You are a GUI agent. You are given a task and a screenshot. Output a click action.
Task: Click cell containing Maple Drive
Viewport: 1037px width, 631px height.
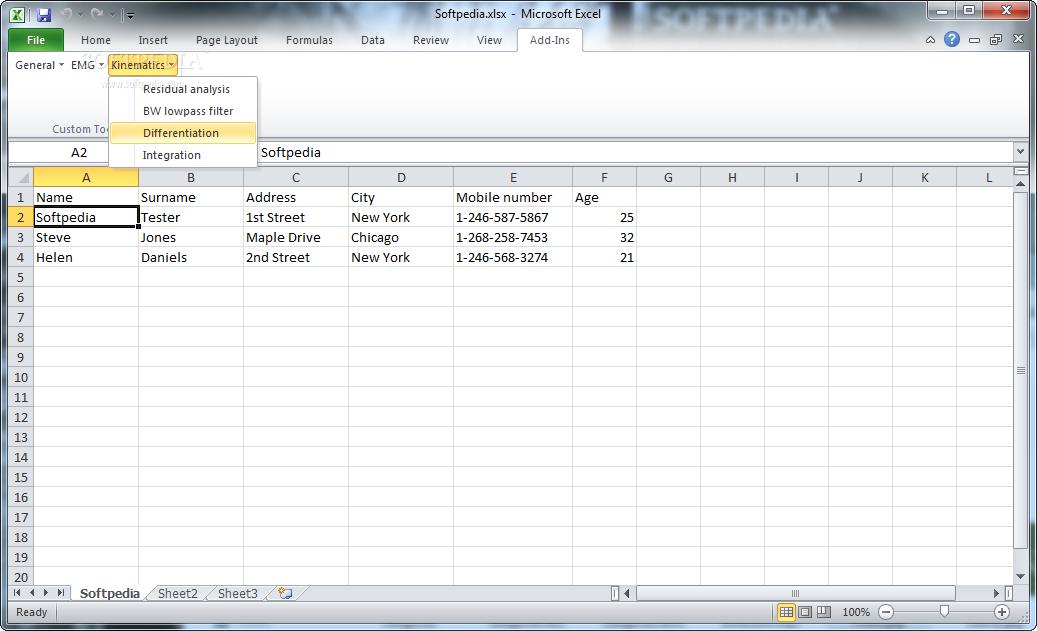296,237
